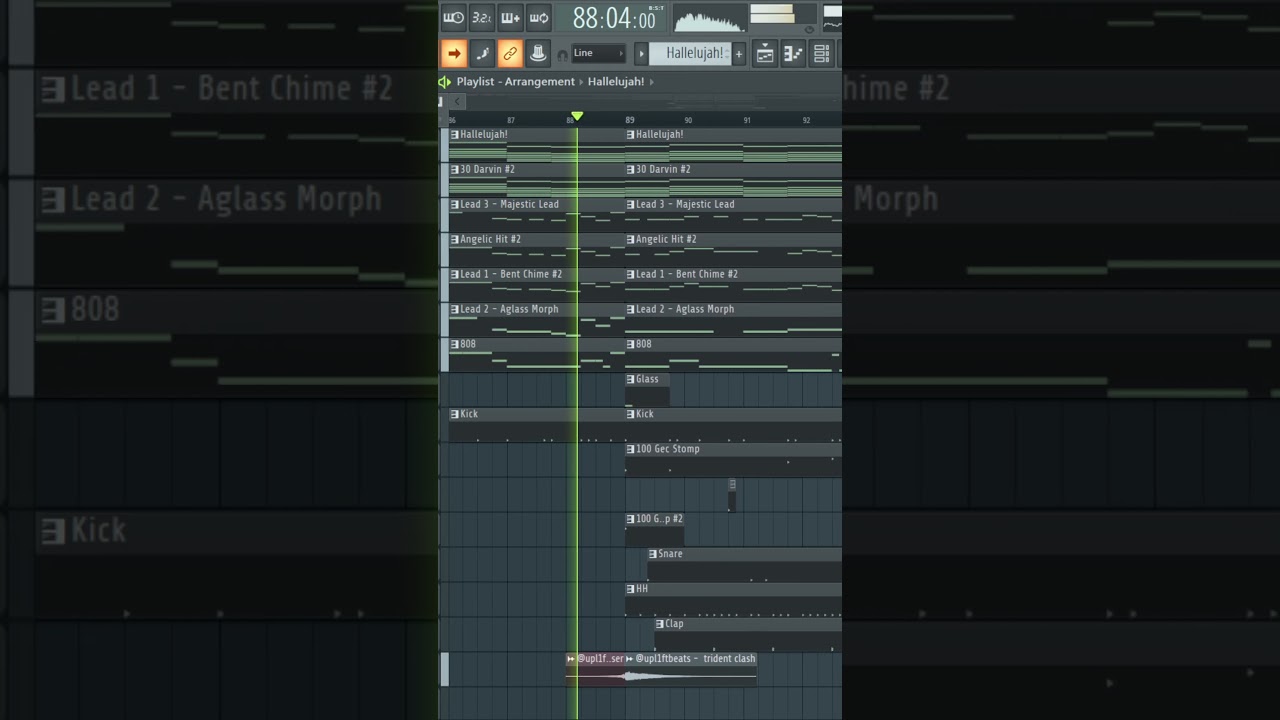This screenshot has width=1280, height=720.
Task: Open menu icon of Glass clip
Action: [x=631, y=379]
